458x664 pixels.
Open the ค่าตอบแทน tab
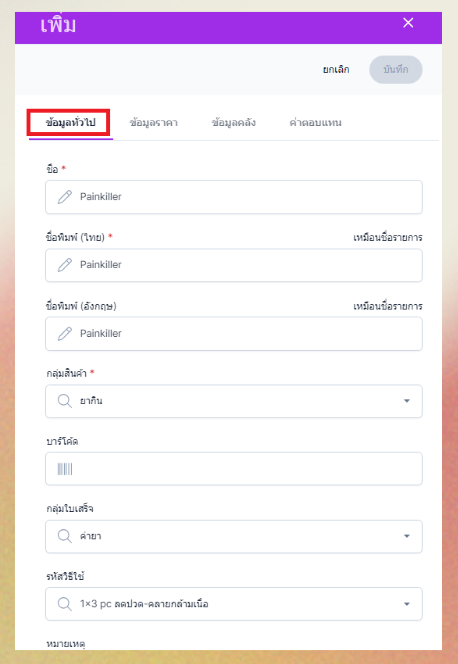(315, 123)
